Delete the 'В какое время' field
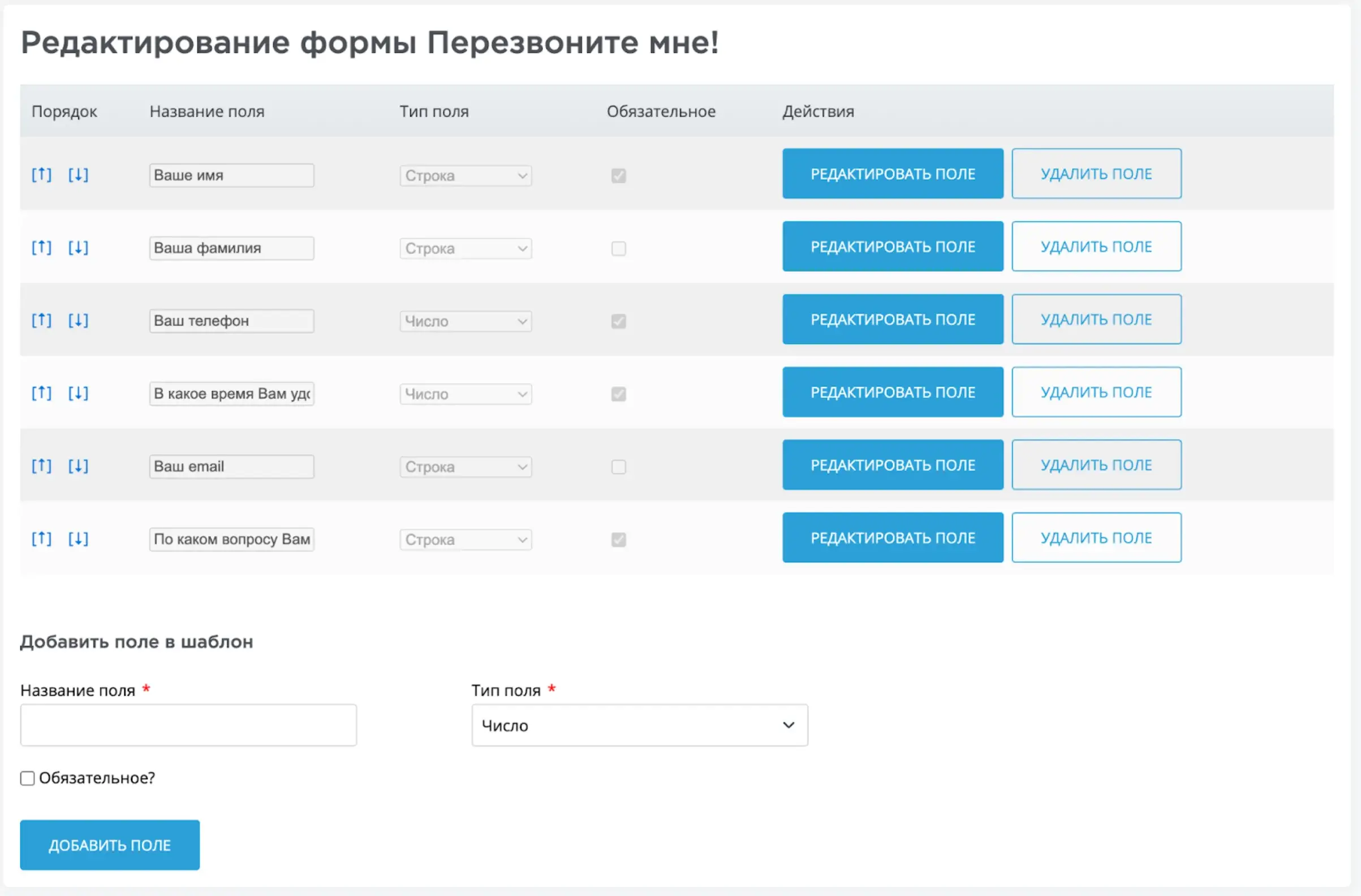This screenshot has height=896, width=1361. pos(1096,392)
